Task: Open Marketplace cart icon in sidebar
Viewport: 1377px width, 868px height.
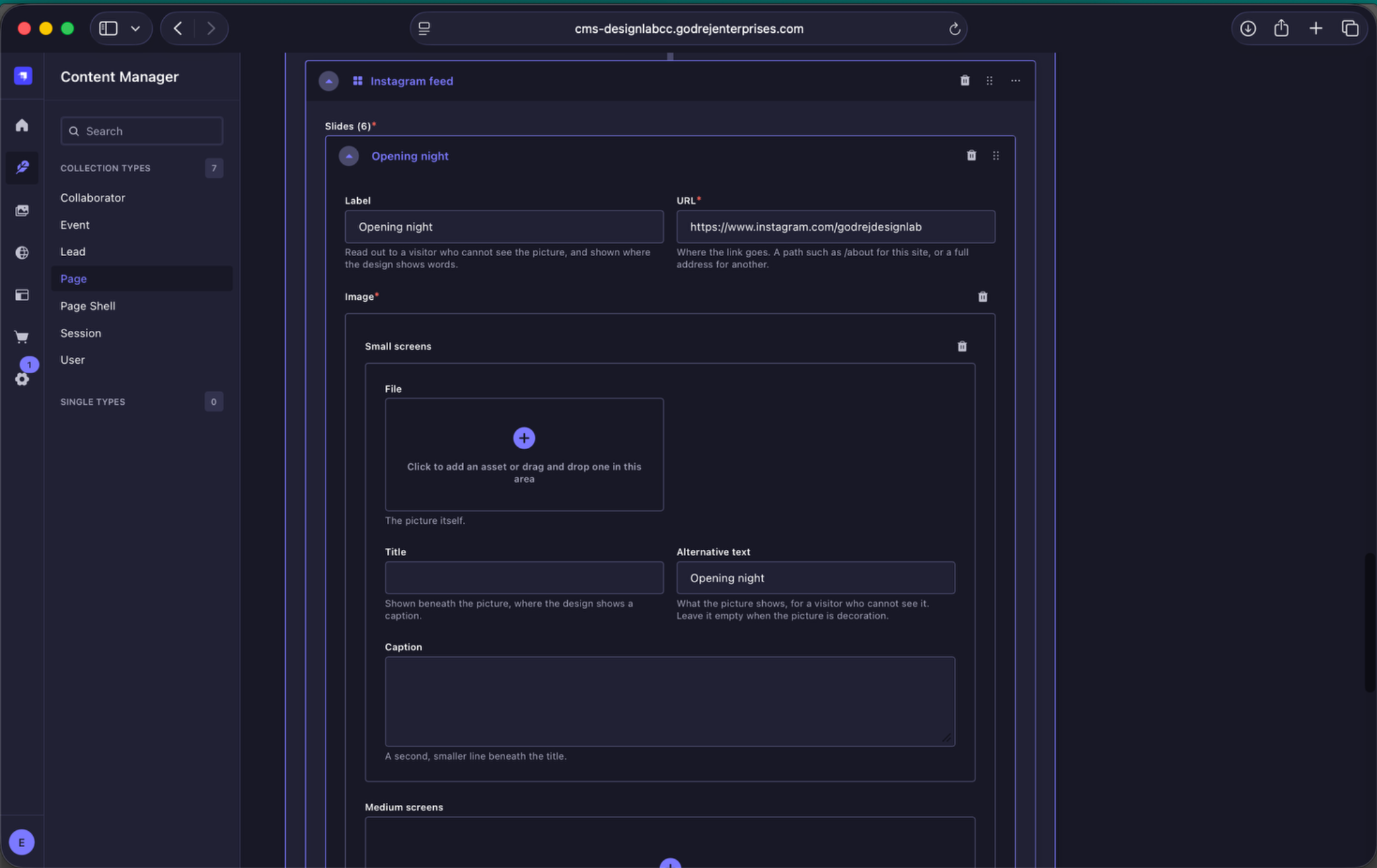Action: [22, 337]
